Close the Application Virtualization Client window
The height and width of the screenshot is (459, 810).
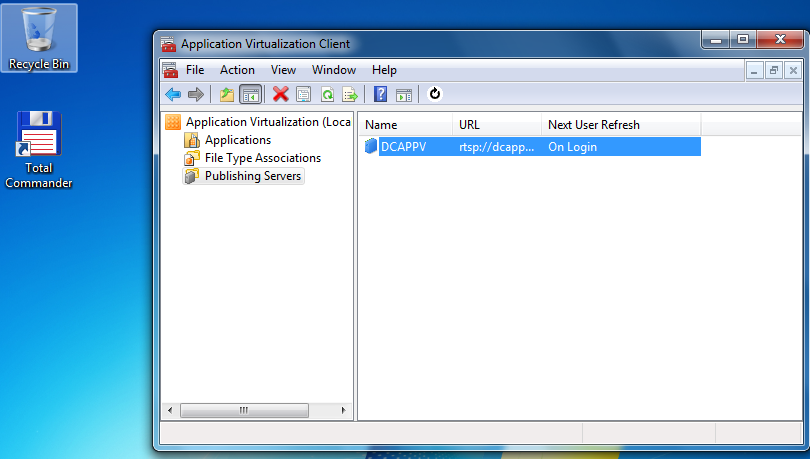pos(780,40)
